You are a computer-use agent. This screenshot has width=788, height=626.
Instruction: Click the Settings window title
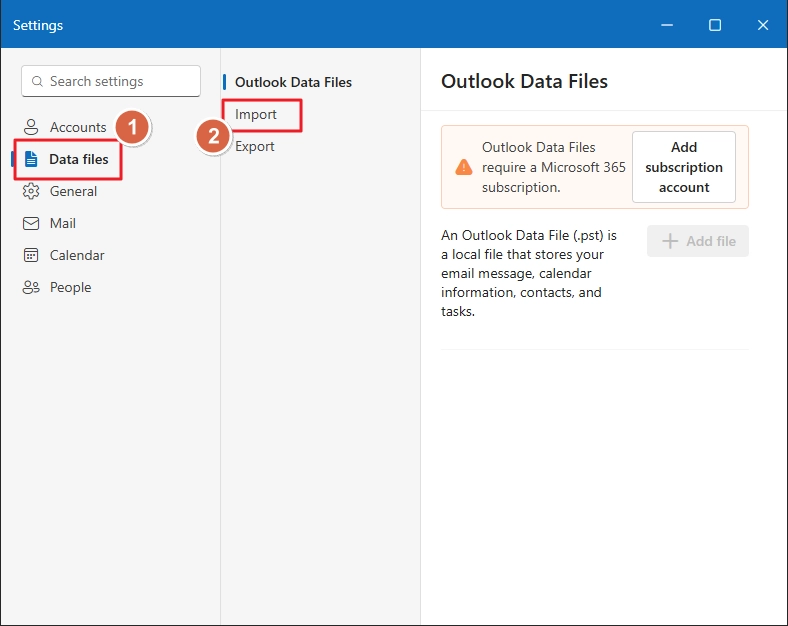[x=38, y=25]
